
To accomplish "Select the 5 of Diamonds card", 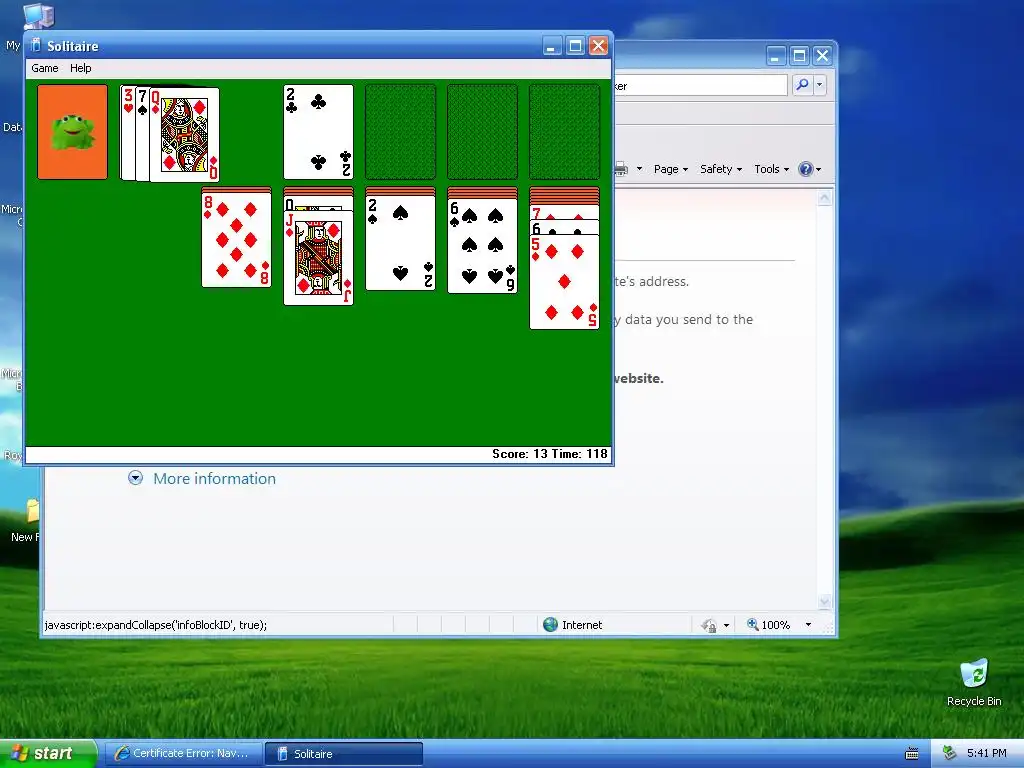I will pos(564,282).
